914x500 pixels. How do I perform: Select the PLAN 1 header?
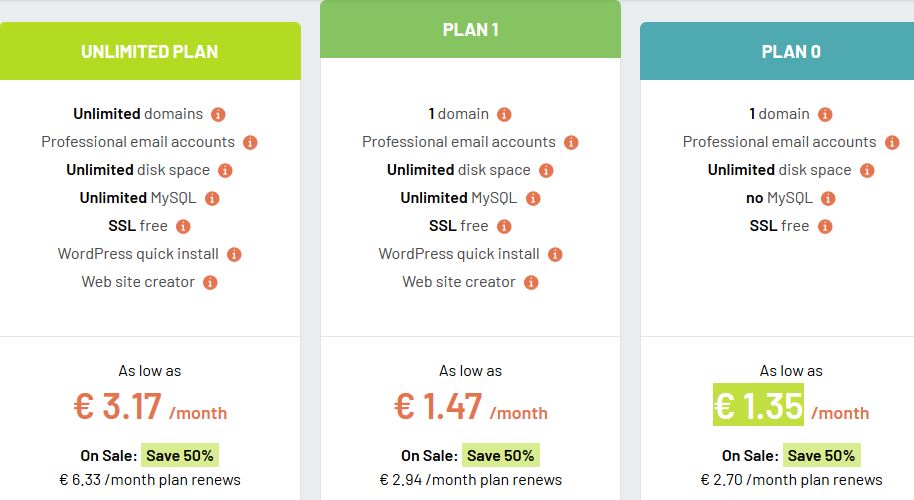coord(470,29)
